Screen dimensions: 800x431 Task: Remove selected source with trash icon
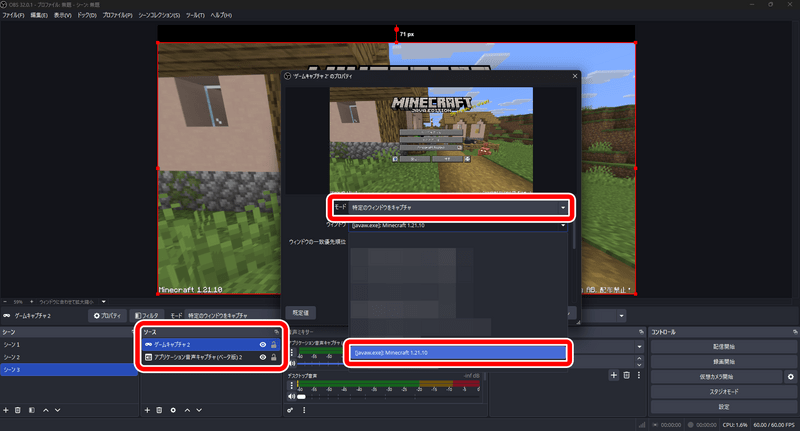[x=159, y=410]
